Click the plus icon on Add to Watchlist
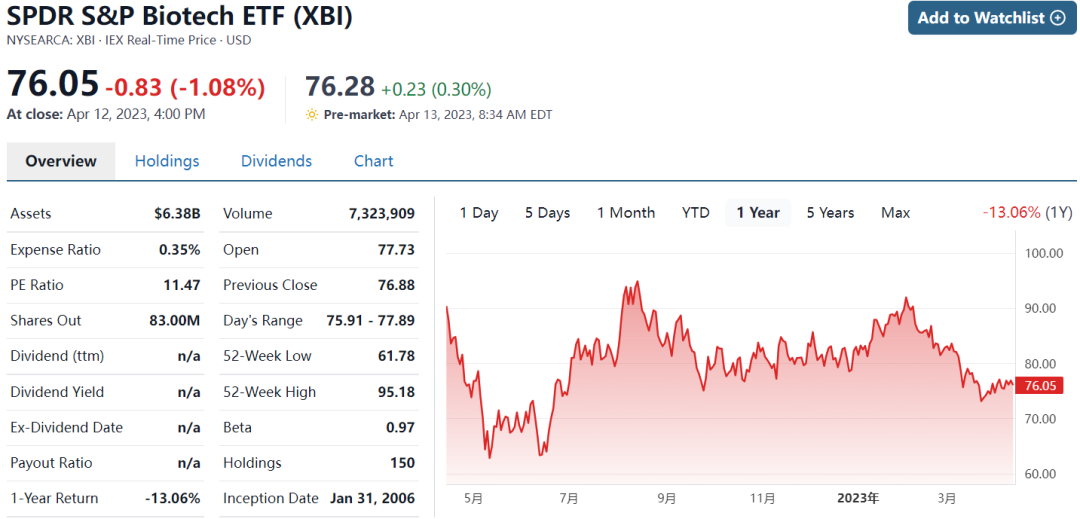 [1058, 18]
